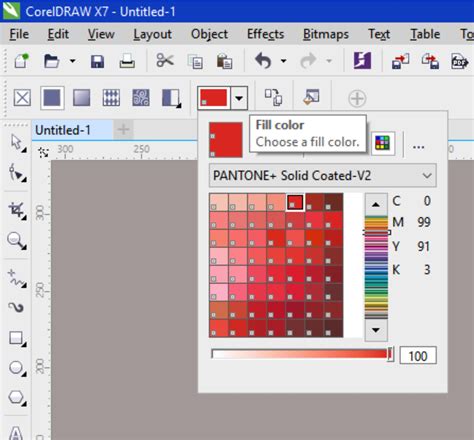Expand the Open recent dropdown arrow
The height and width of the screenshot is (440, 474).
click(x=72, y=61)
